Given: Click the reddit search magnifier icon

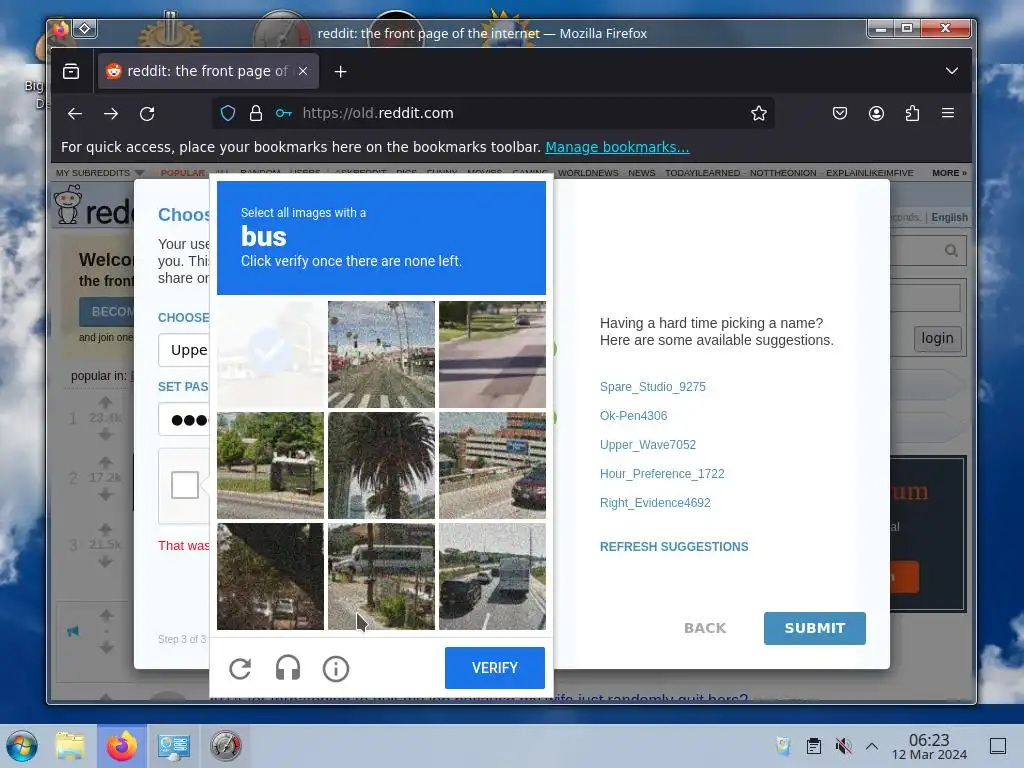Looking at the screenshot, I should click(952, 251).
